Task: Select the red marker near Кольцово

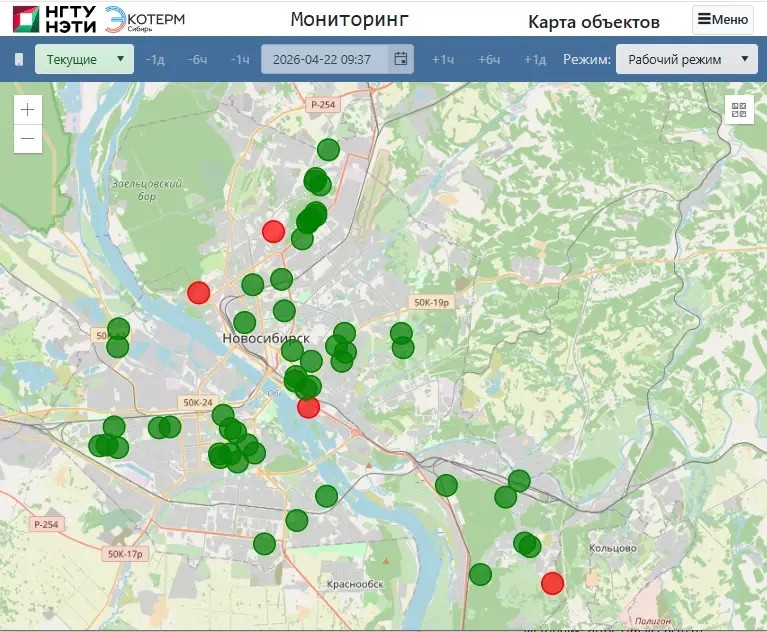Action: point(552,583)
